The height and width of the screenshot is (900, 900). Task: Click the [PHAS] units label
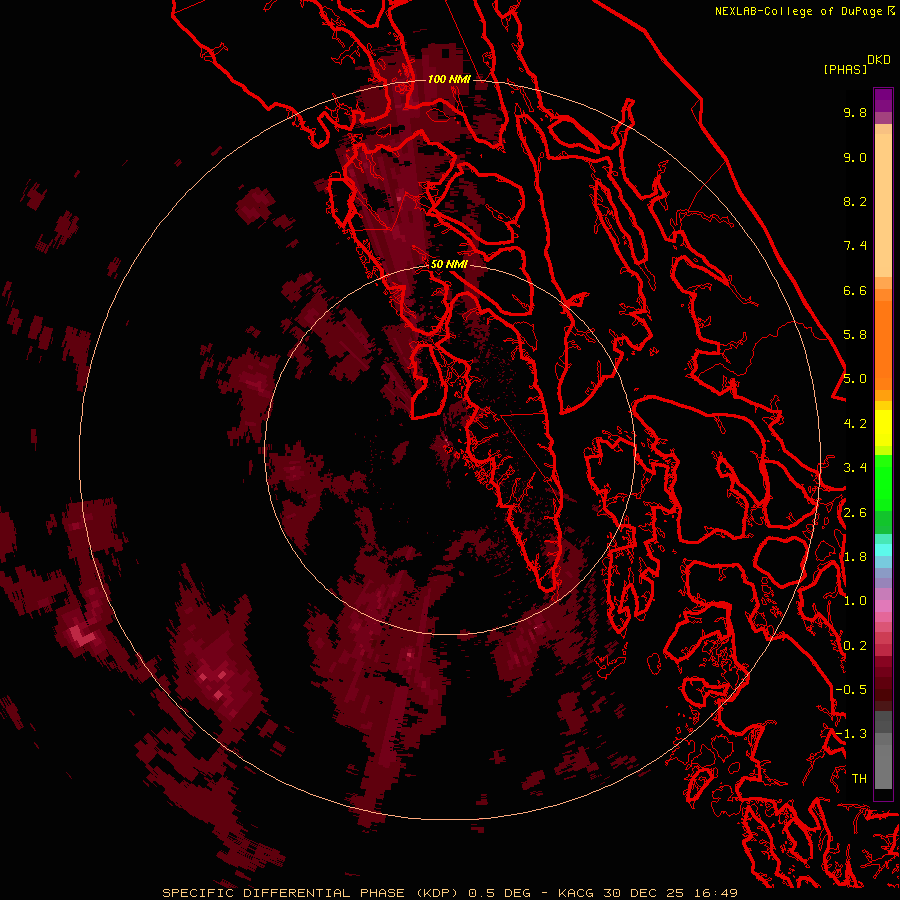(845, 69)
